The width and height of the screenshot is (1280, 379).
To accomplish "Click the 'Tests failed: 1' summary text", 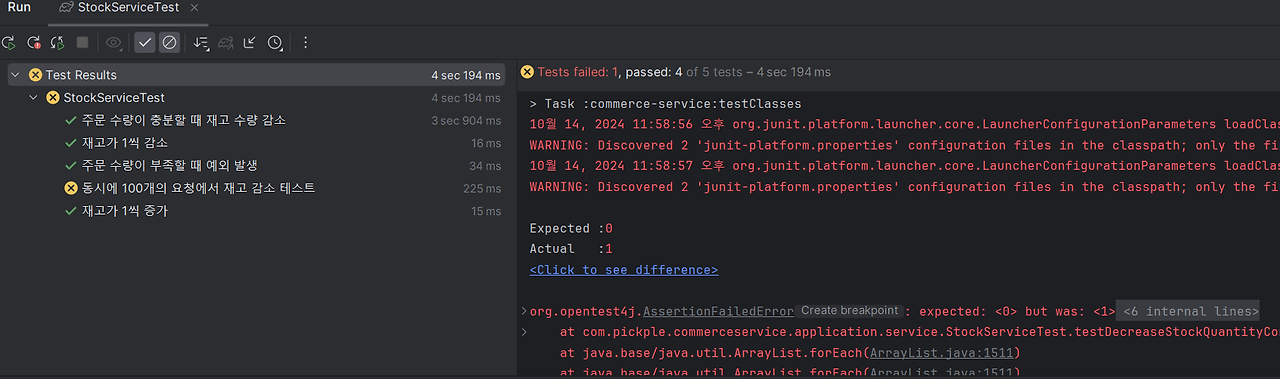I will click(579, 72).
